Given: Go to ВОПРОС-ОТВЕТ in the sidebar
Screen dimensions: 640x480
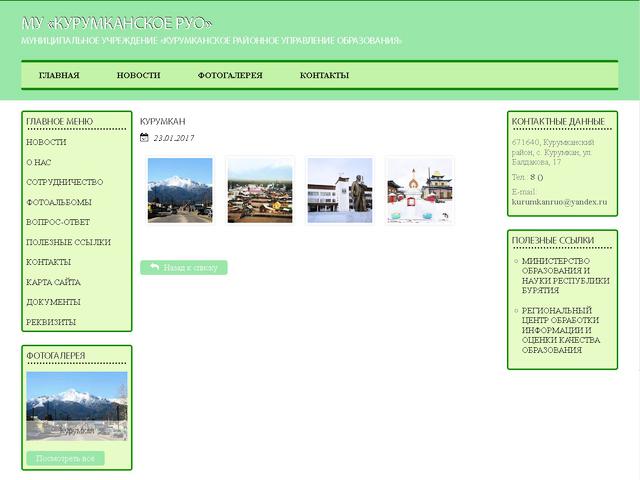Looking at the screenshot, I should click(58, 222).
